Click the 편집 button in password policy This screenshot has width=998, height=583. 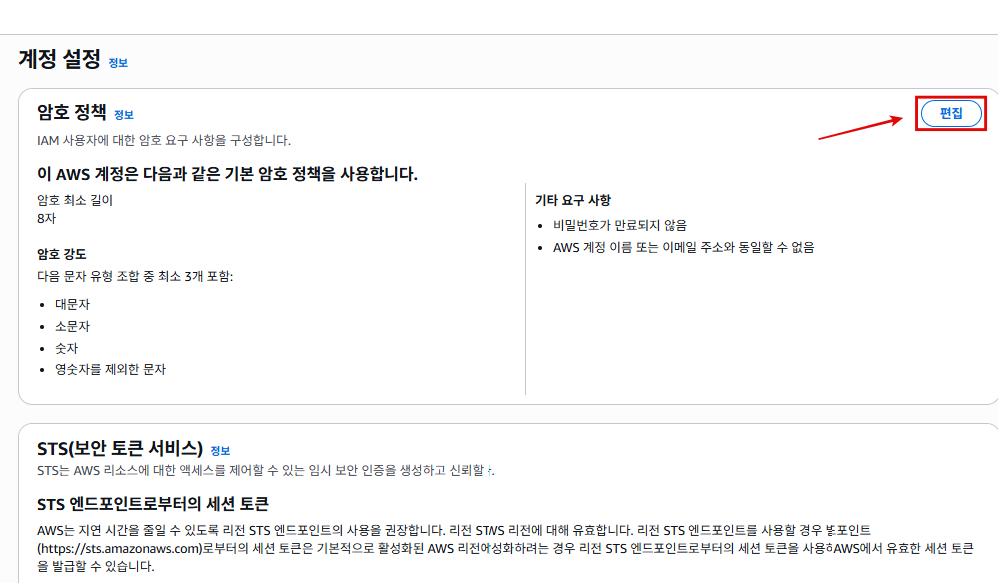[x=951, y=113]
